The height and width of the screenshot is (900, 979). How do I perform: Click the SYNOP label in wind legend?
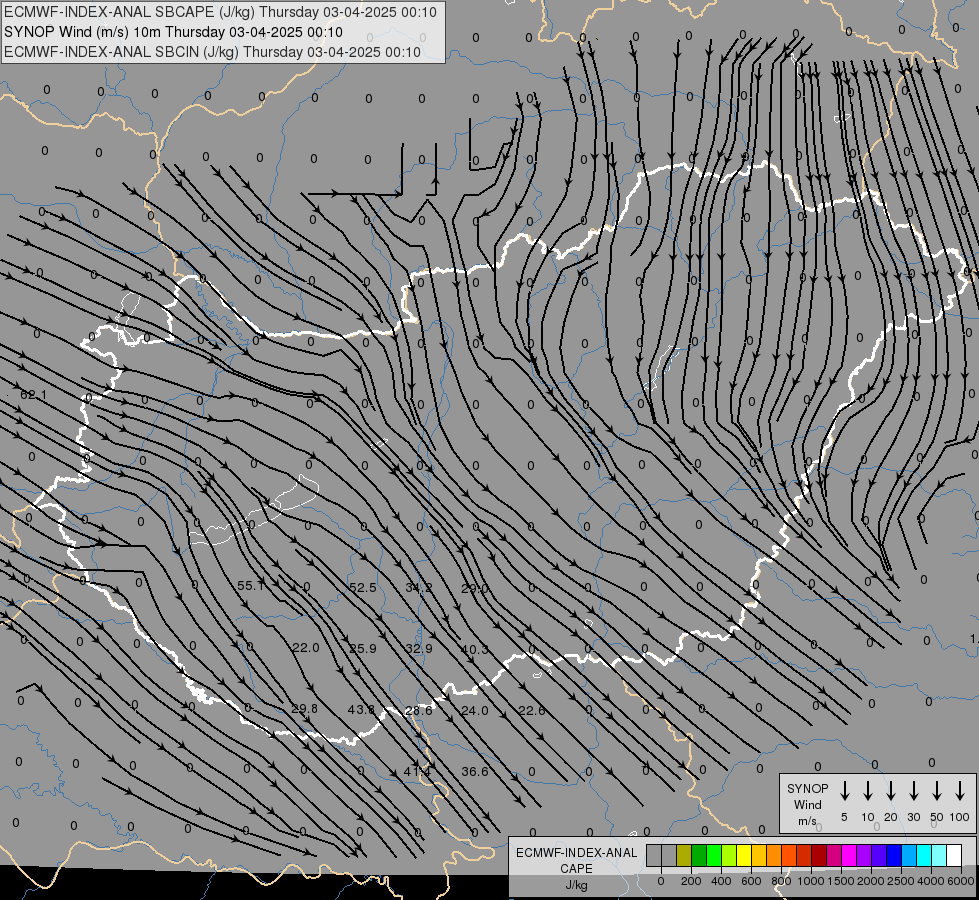pos(807,788)
